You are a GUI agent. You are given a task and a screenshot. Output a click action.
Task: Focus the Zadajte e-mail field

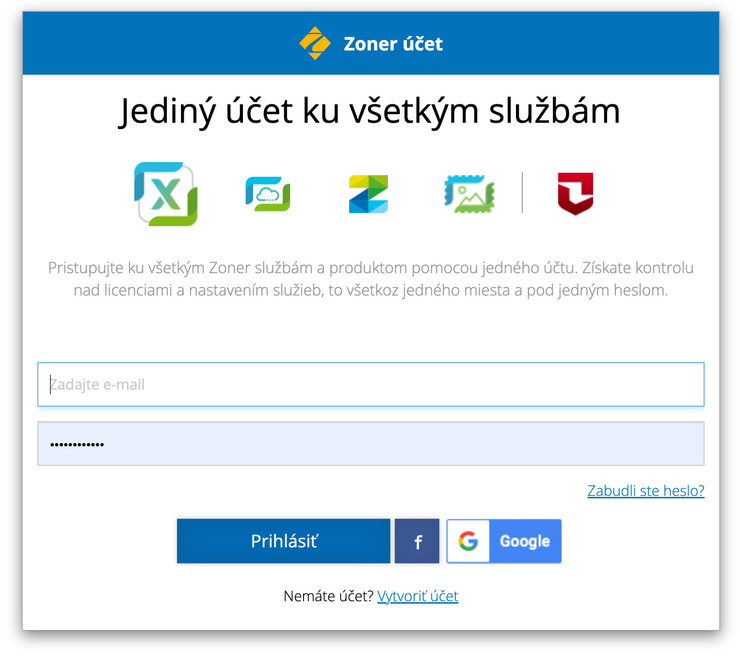pyautogui.click(x=371, y=384)
